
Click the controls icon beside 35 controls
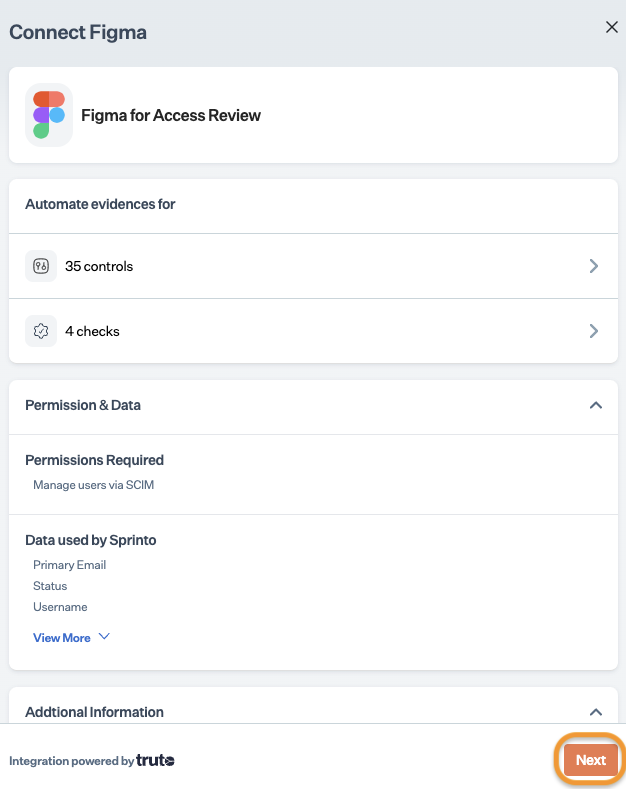click(x=41, y=266)
